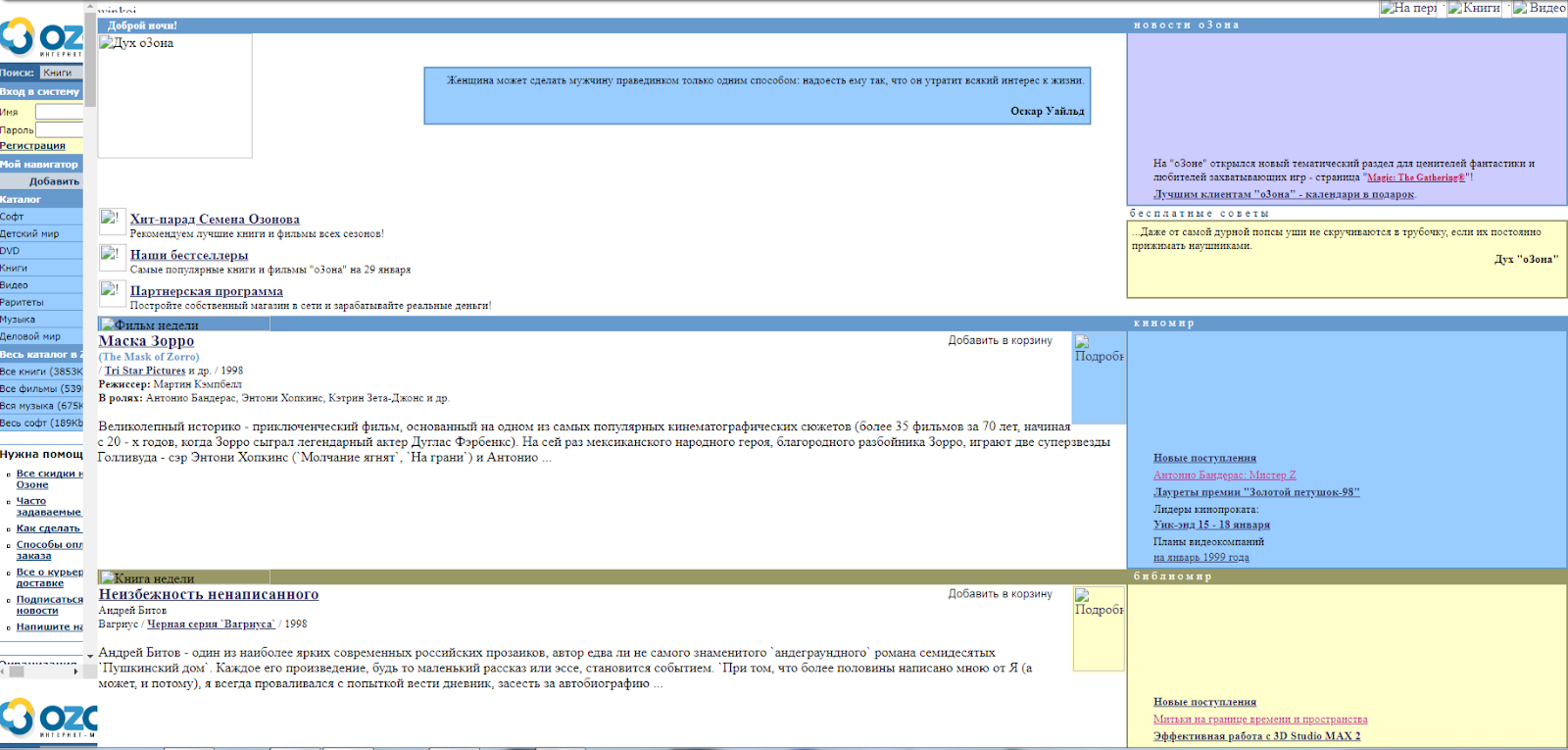
Task: Open the search category dropdown showing 'Книги'
Action: [x=62, y=73]
